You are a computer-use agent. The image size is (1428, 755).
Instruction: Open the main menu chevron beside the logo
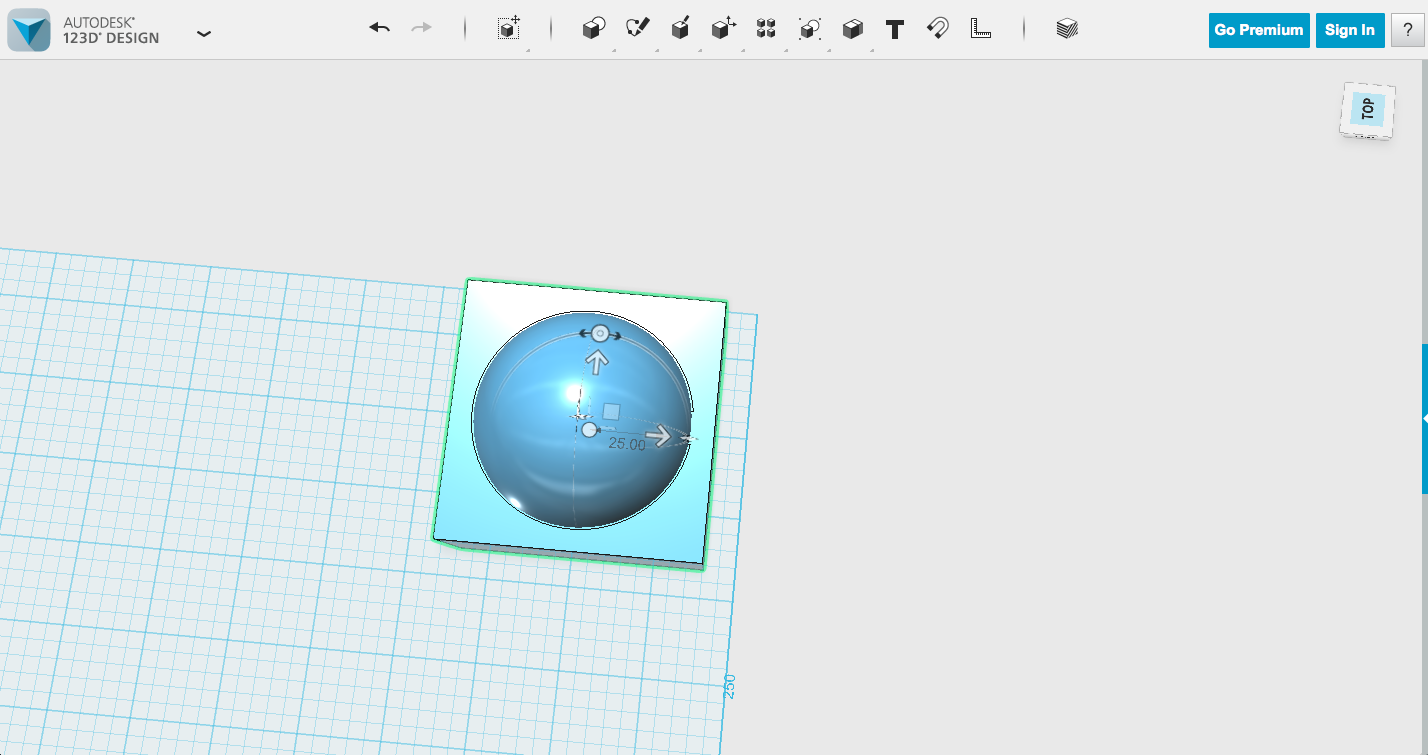(204, 33)
